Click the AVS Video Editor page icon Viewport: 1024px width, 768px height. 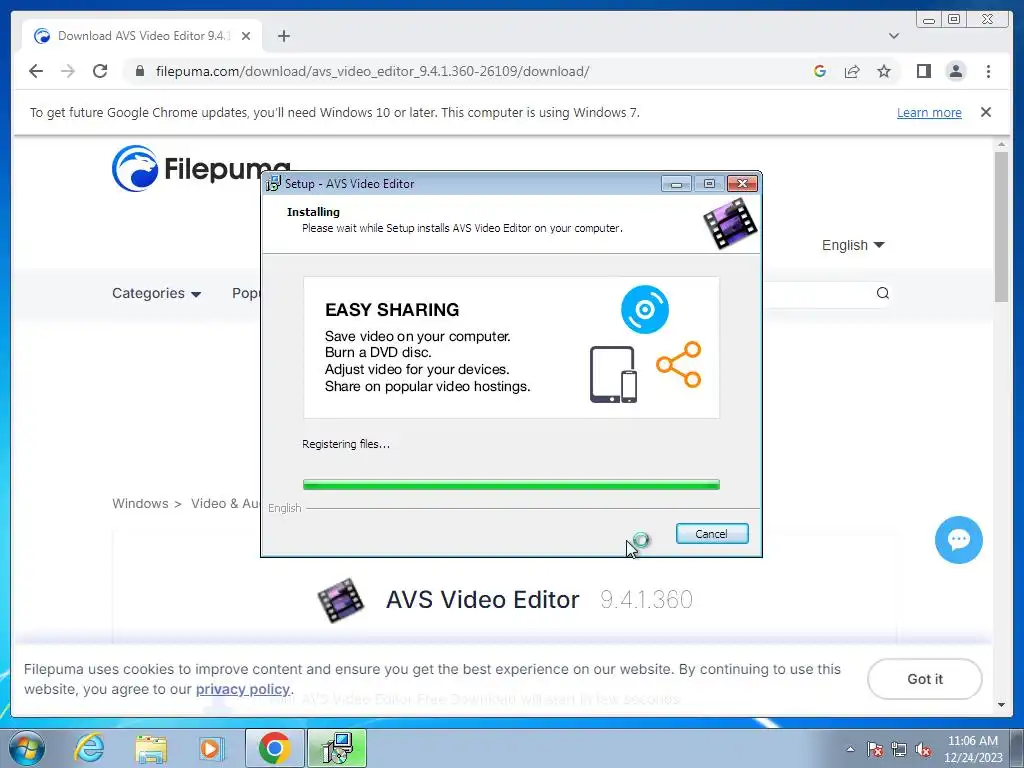(x=340, y=600)
